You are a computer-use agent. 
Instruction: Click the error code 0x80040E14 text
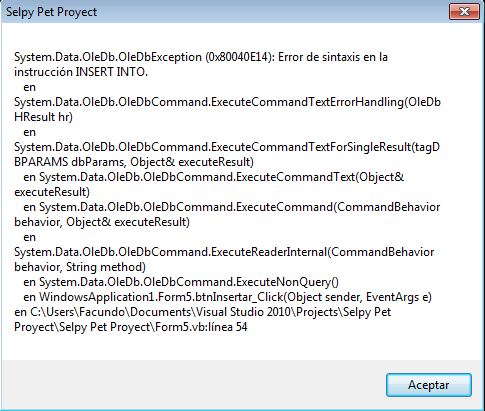click(x=237, y=57)
